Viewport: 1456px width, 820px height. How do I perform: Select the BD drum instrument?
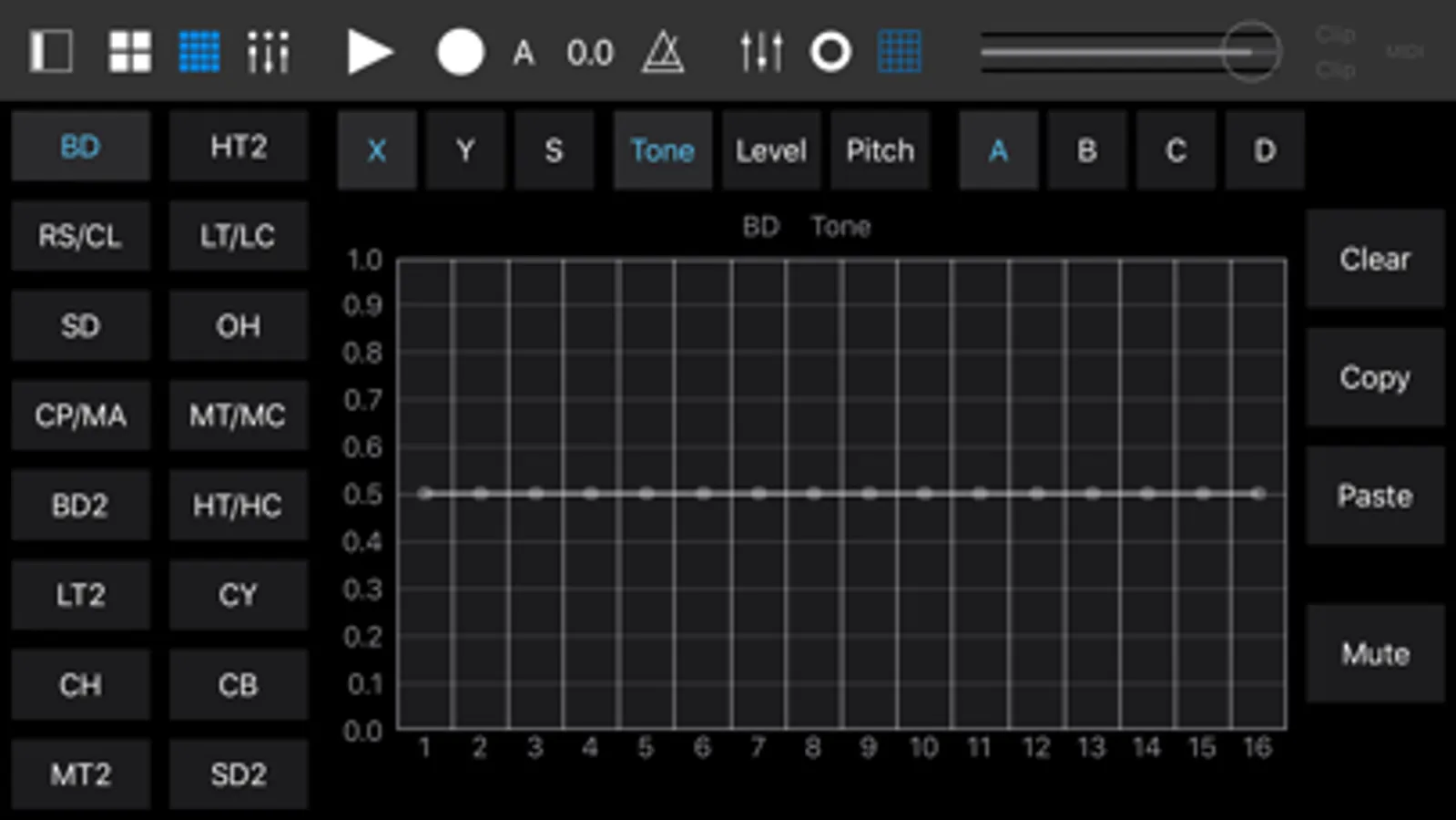(x=80, y=146)
